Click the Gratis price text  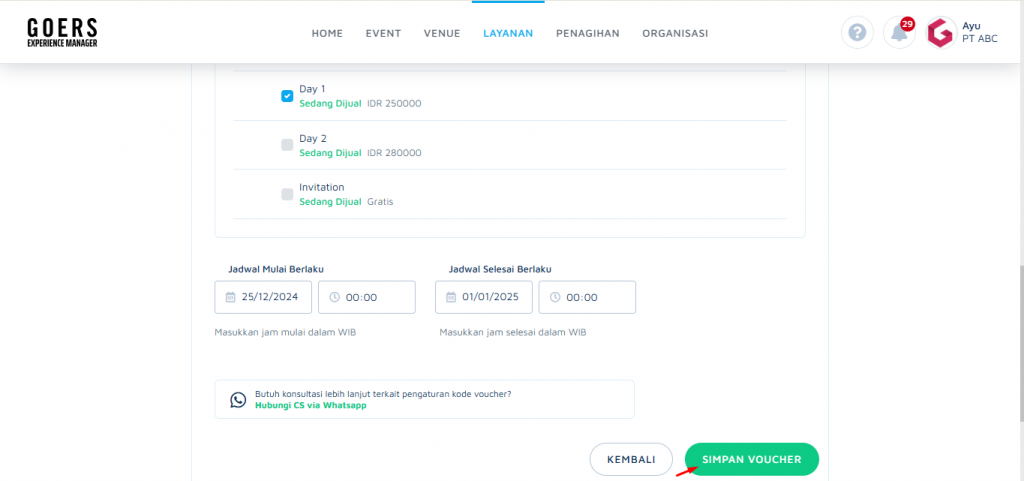point(380,202)
